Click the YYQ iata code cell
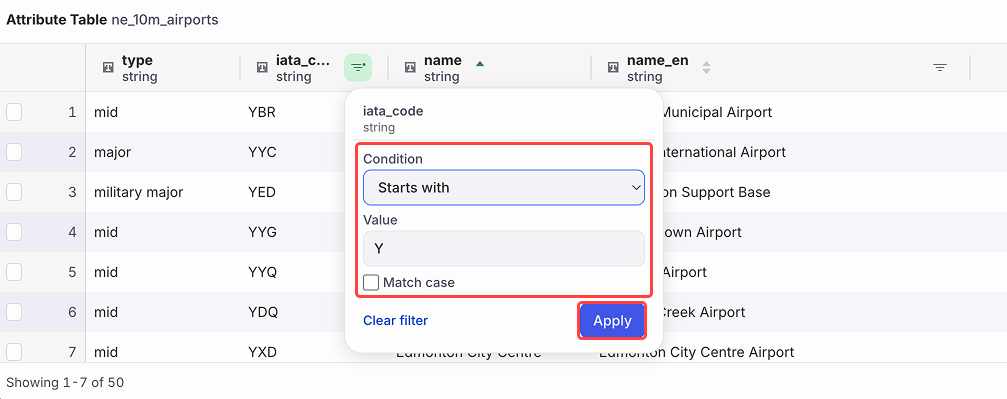The width and height of the screenshot is (1007, 399). [x=263, y=272]
